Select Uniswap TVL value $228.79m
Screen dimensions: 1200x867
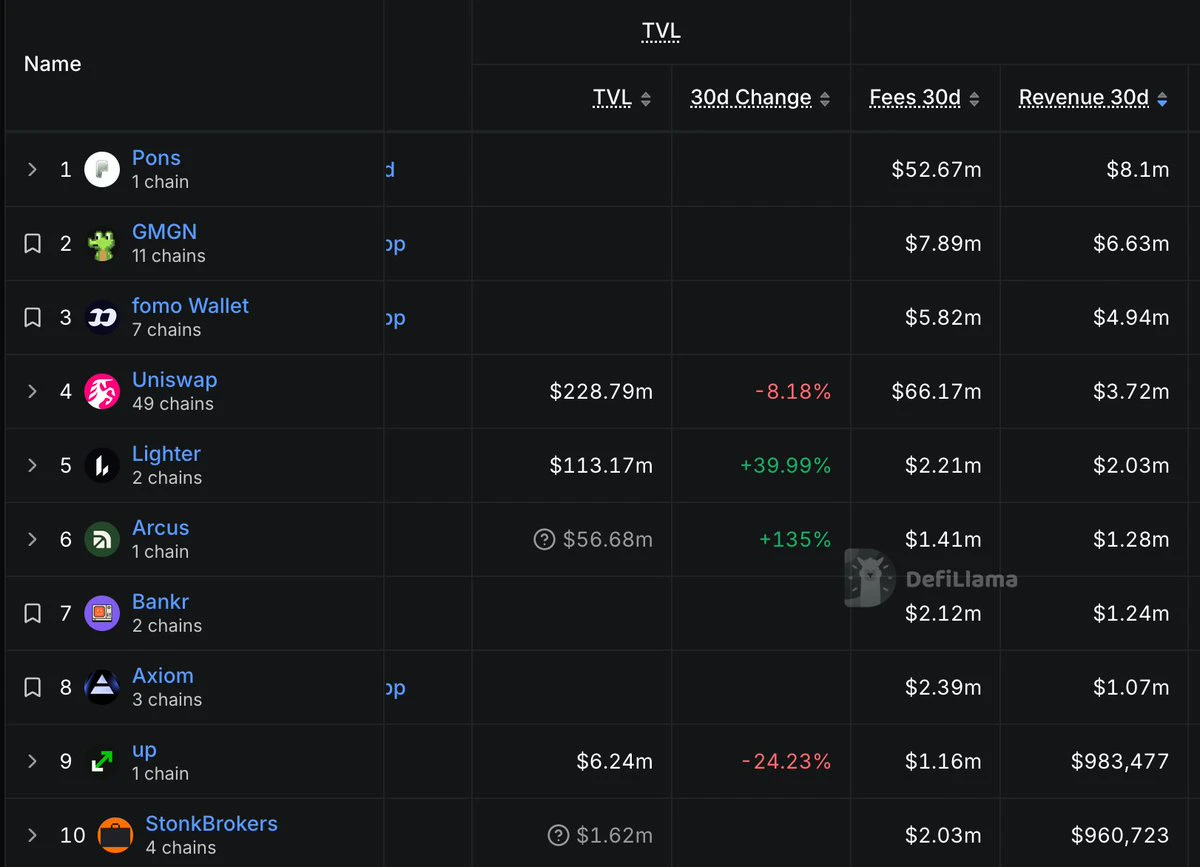tap(601, 392)
